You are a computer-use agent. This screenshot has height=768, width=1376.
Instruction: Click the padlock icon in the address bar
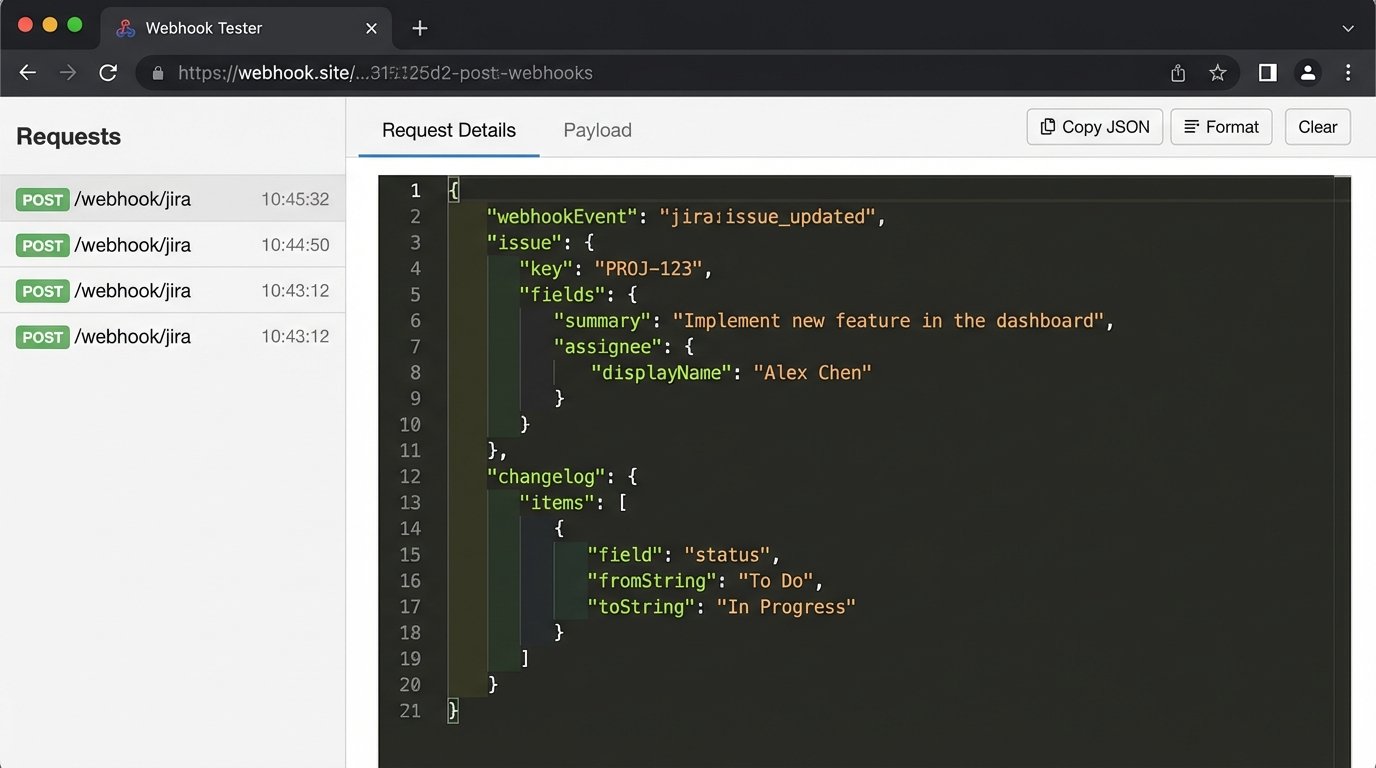pos(156,72)
